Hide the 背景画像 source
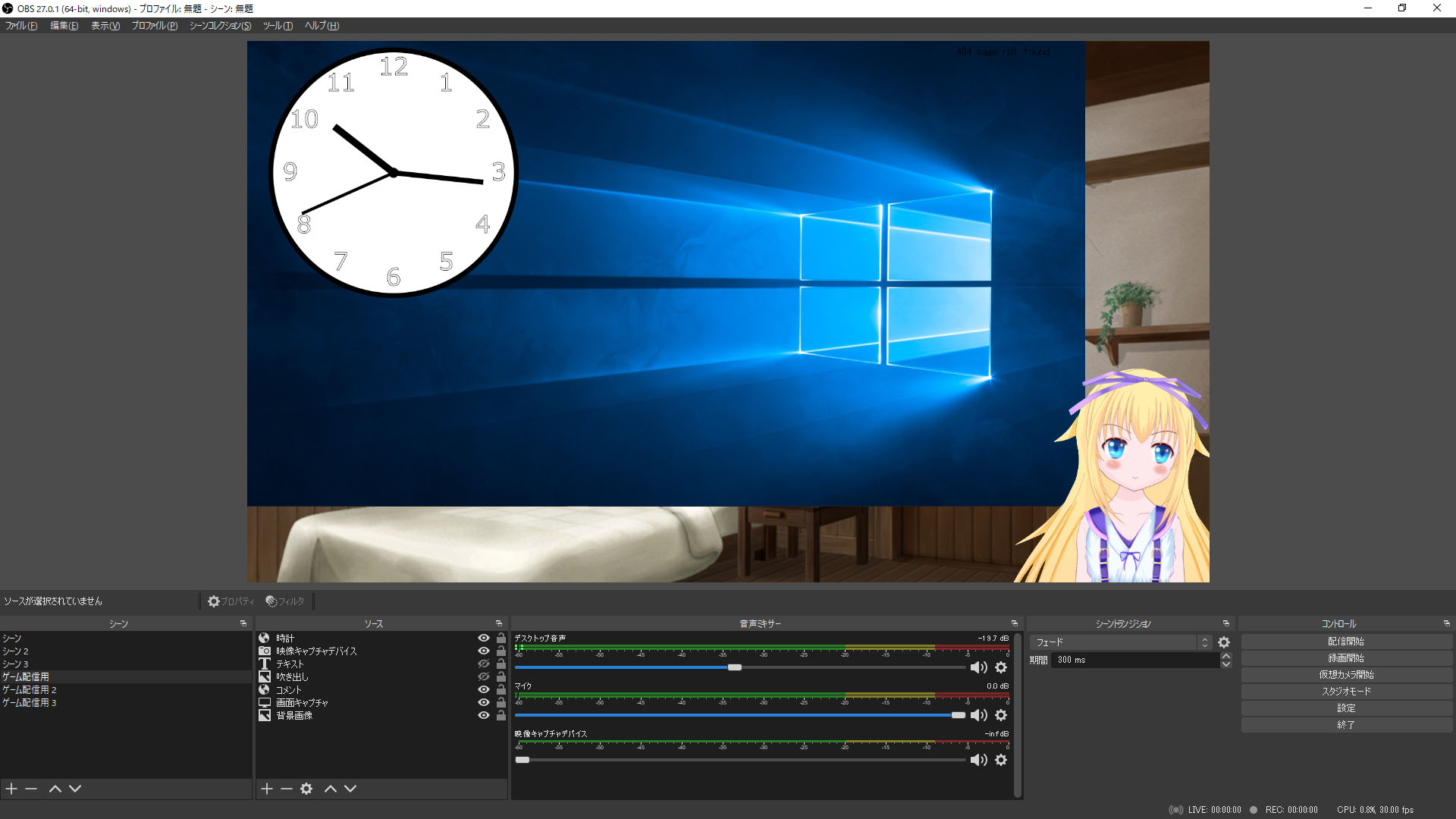Viewport: 1456px width, 819px height. click(x=484, y=715)
